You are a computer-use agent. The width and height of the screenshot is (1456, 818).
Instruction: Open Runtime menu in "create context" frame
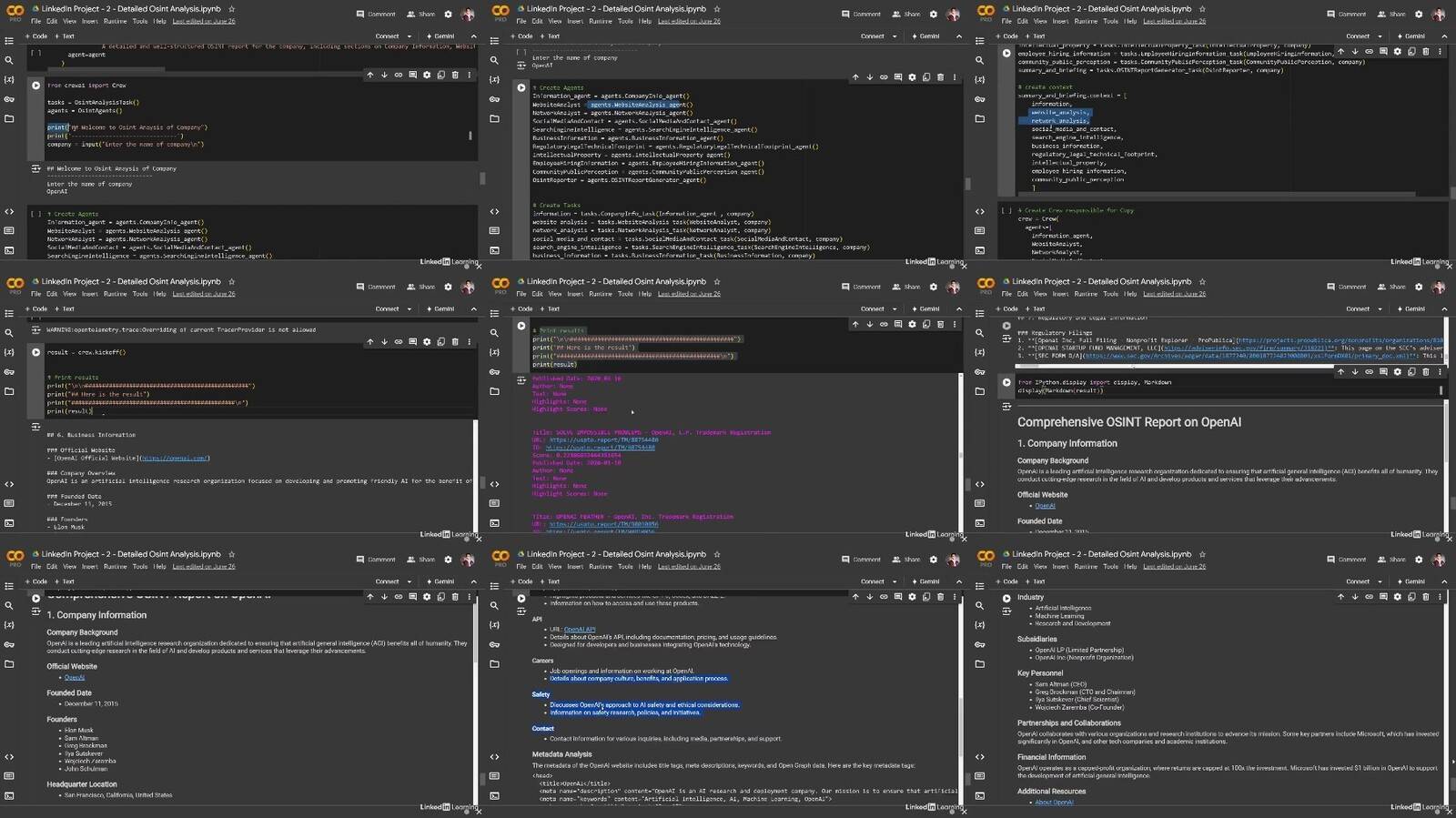tap(1086, 21)
